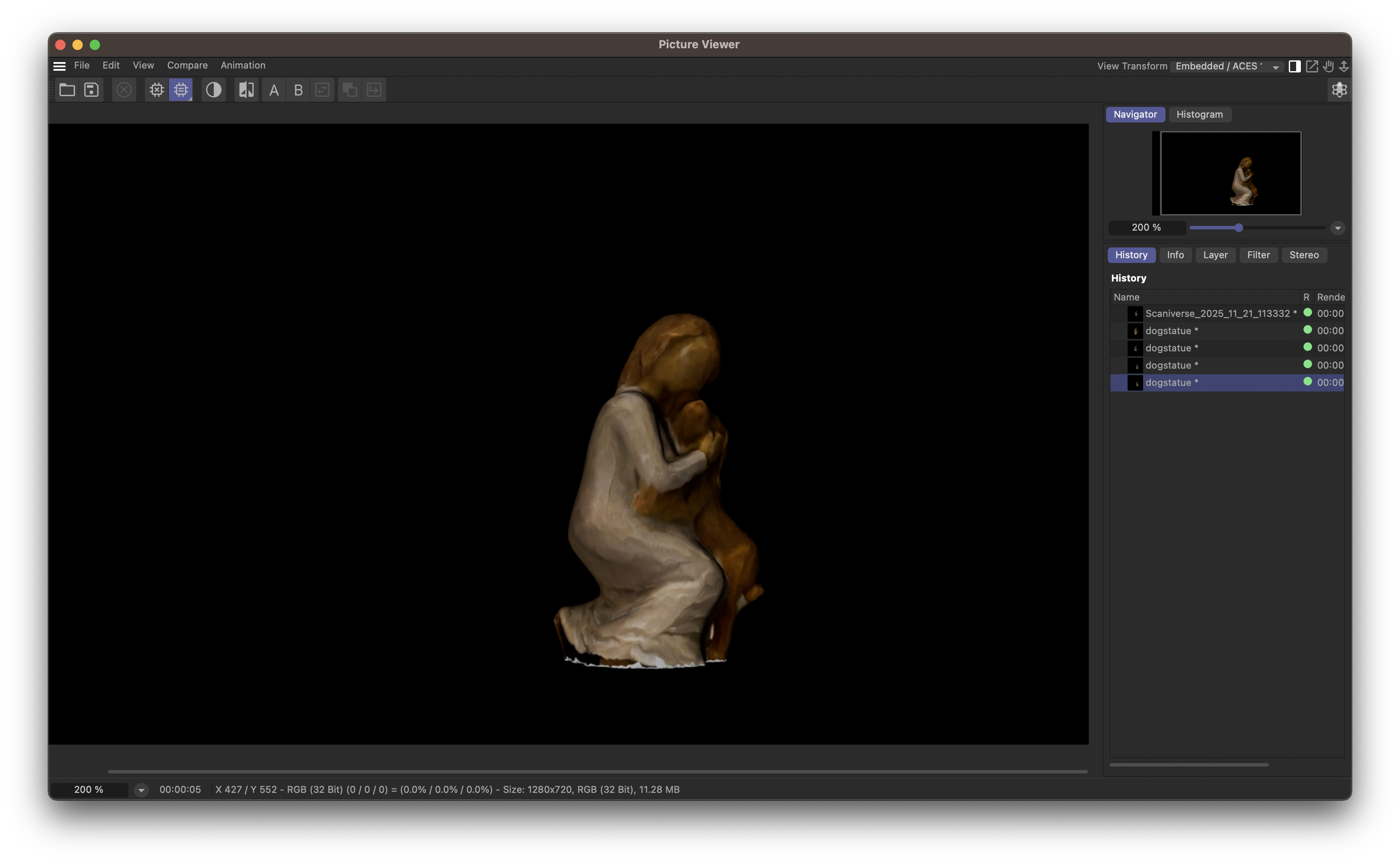
Task: Switch to the Info tab
Action: pyautogui.click(x=1175, y=255)
